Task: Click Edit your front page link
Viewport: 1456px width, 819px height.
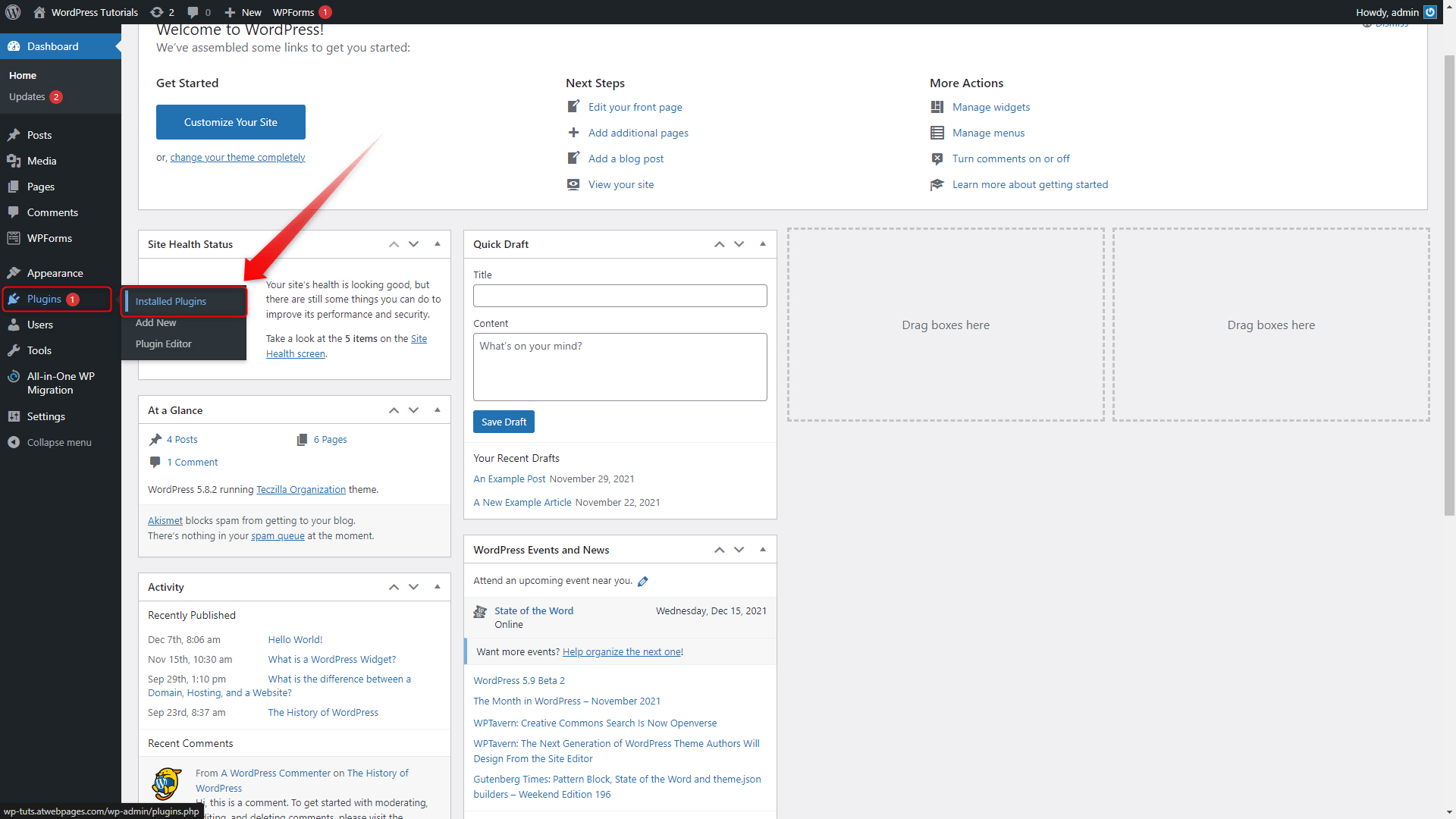Action: [635, 107]
